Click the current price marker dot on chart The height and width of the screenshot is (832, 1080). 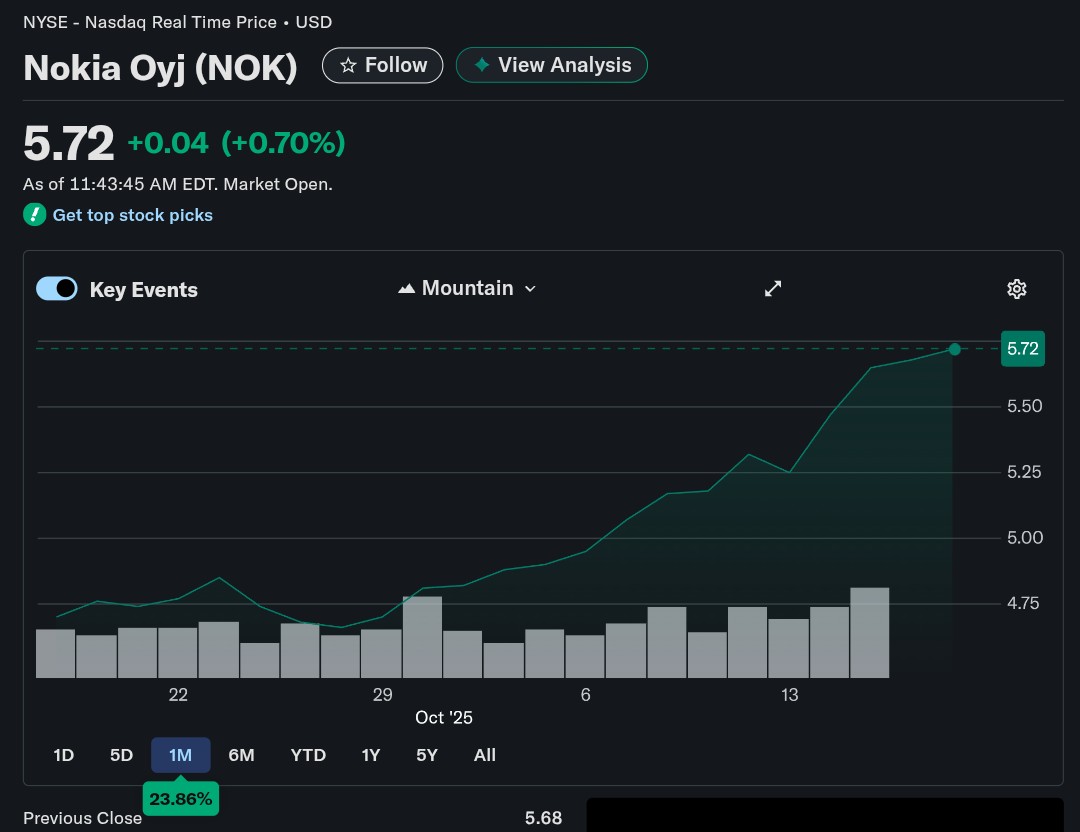(954, 349)
